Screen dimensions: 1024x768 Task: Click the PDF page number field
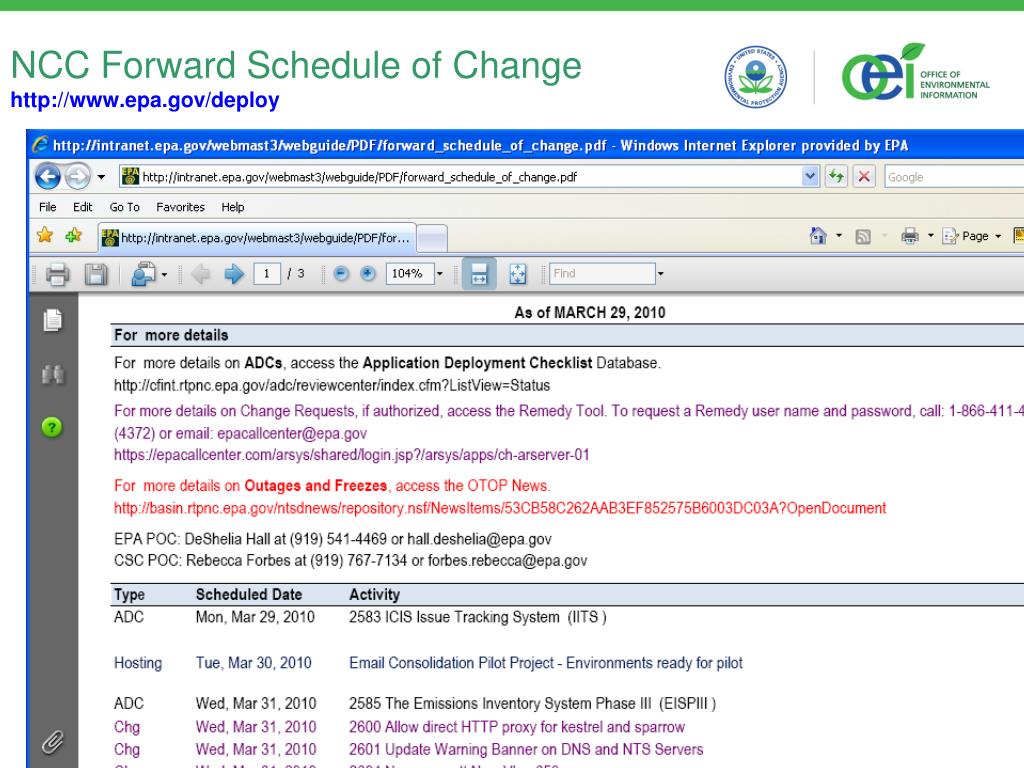coord(267,274)
